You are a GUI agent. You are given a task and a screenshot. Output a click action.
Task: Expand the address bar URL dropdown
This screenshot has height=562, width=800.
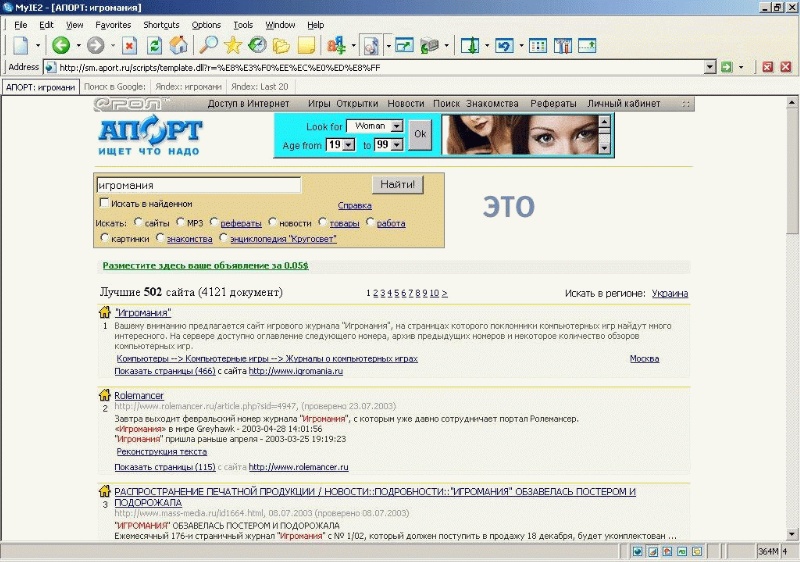click(x=710, y=67)
